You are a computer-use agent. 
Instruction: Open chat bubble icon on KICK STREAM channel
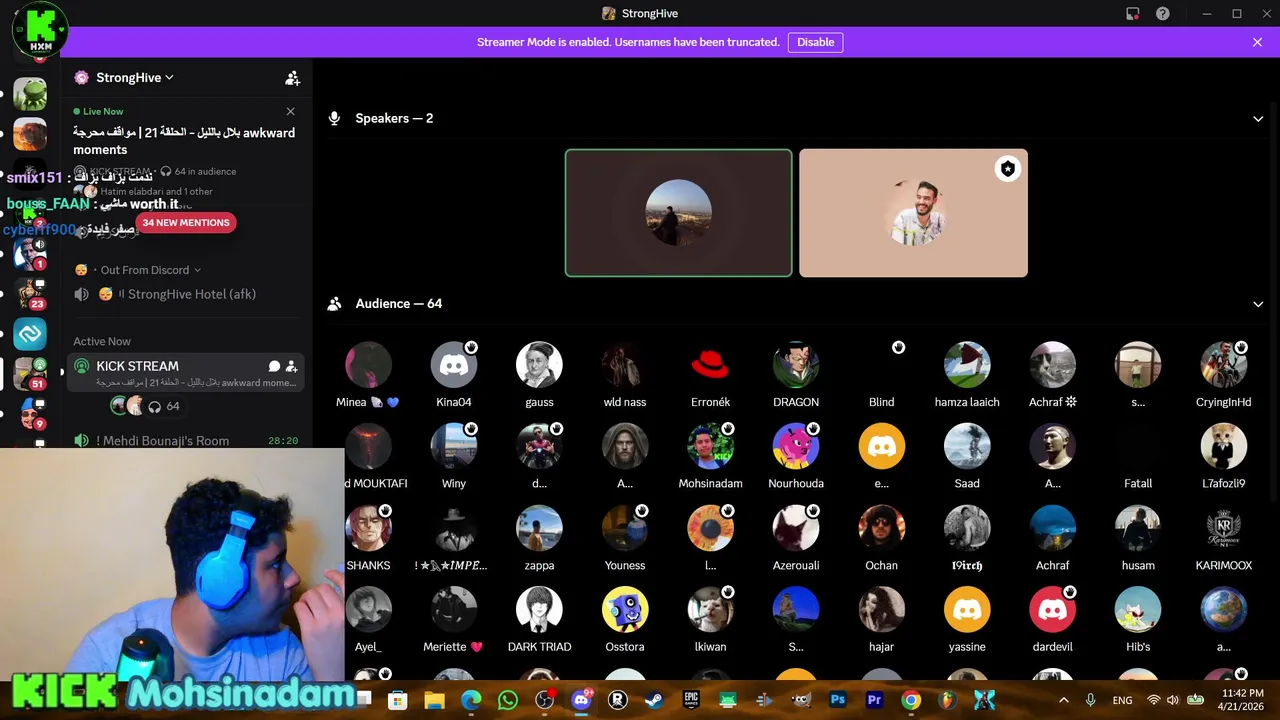pyautogui.click(x=274, y=366)
